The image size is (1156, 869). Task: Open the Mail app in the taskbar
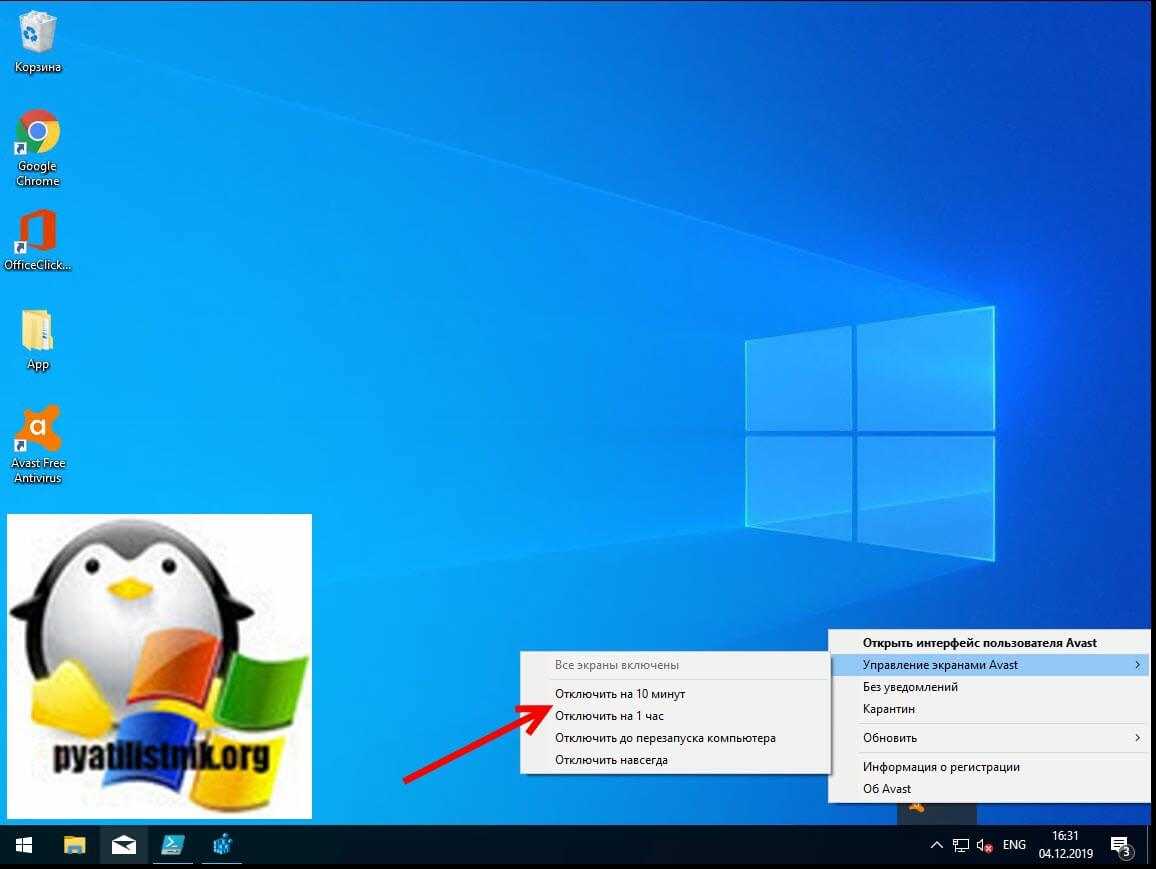point(124,846)
